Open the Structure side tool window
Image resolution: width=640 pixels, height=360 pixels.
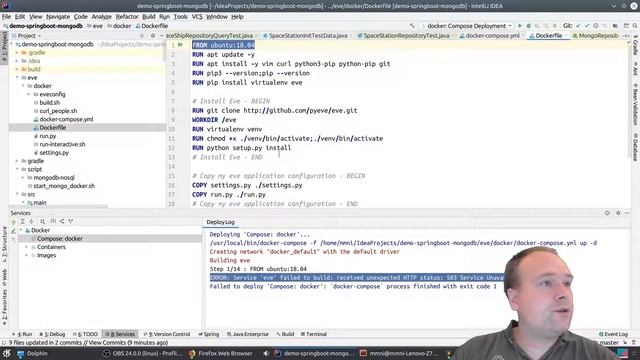[x=4, y=244]
